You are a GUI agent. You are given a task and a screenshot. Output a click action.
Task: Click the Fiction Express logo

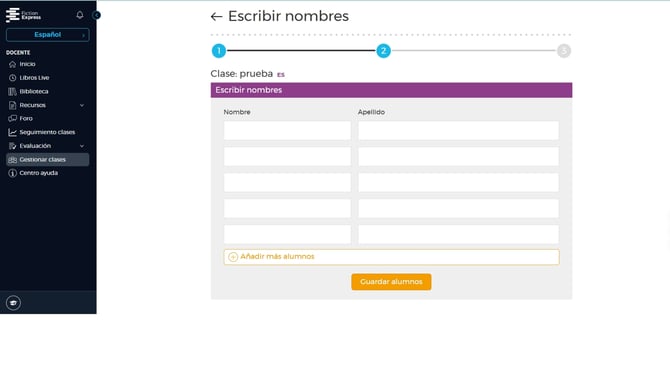tap(24, 15)
